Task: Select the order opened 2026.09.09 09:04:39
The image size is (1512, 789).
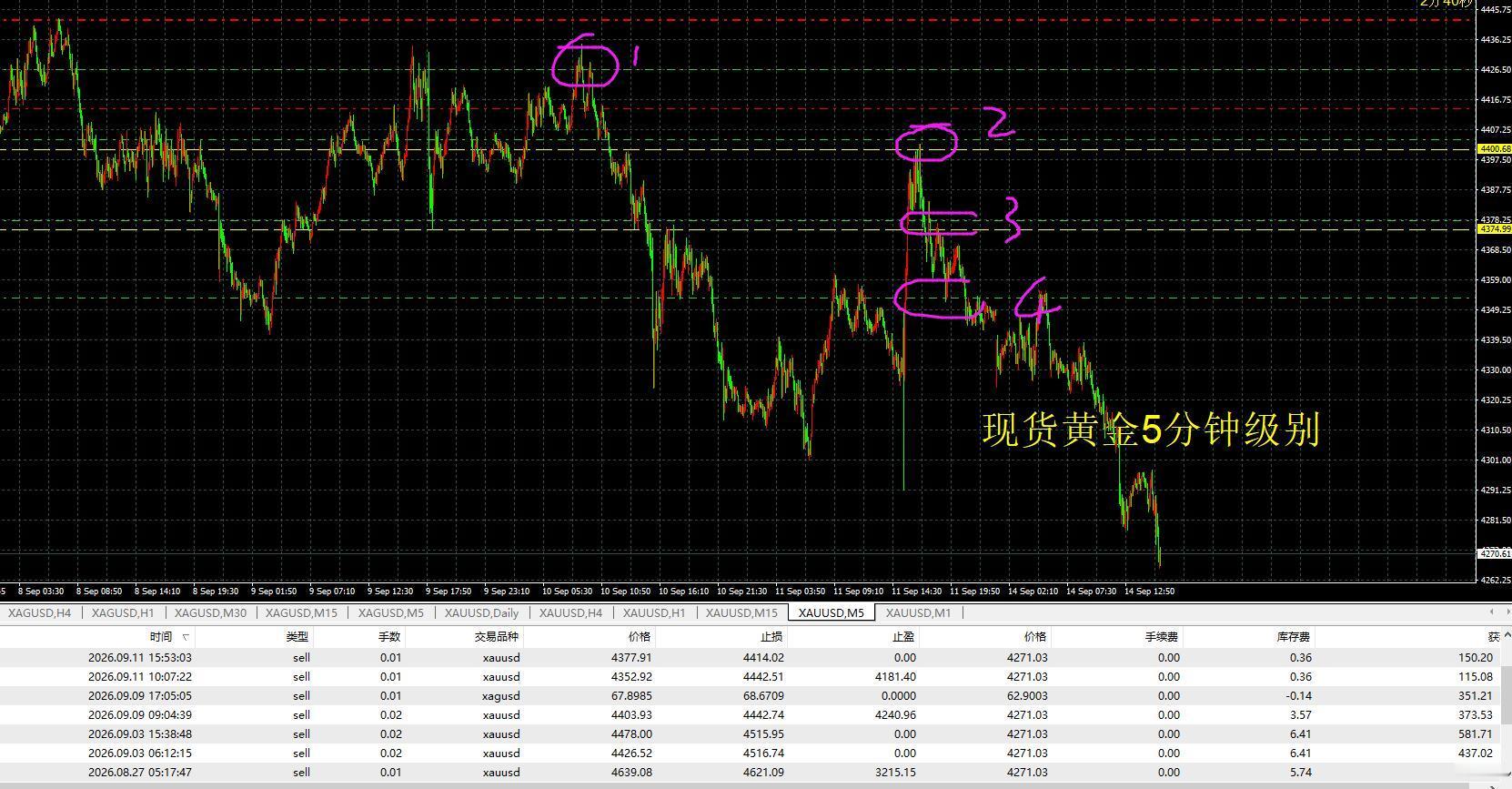Action: [x=751, y=714]
